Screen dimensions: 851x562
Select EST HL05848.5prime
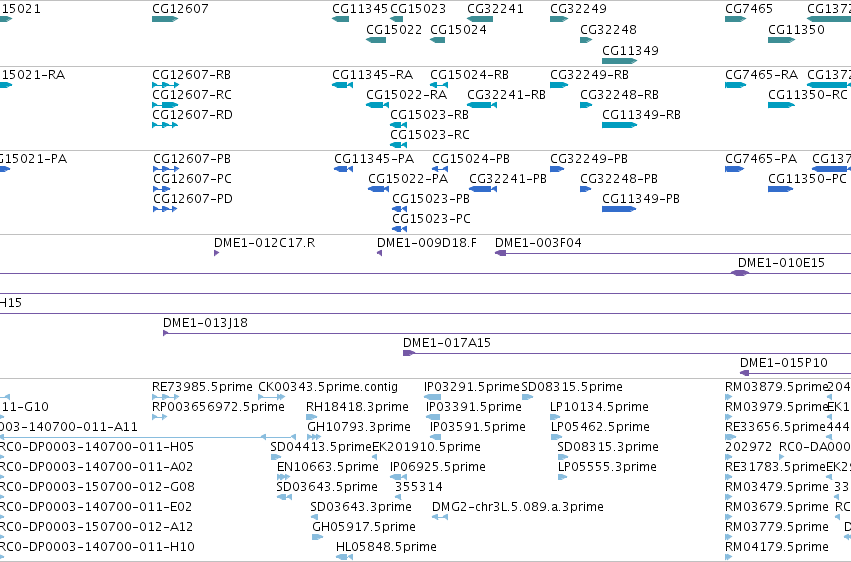(386, 547)
